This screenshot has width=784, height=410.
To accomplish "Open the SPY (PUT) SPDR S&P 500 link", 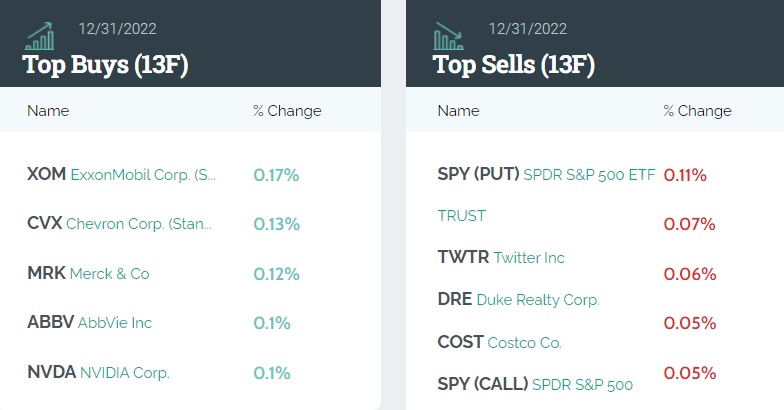I will pyautogui.click(x=546, y=175).
